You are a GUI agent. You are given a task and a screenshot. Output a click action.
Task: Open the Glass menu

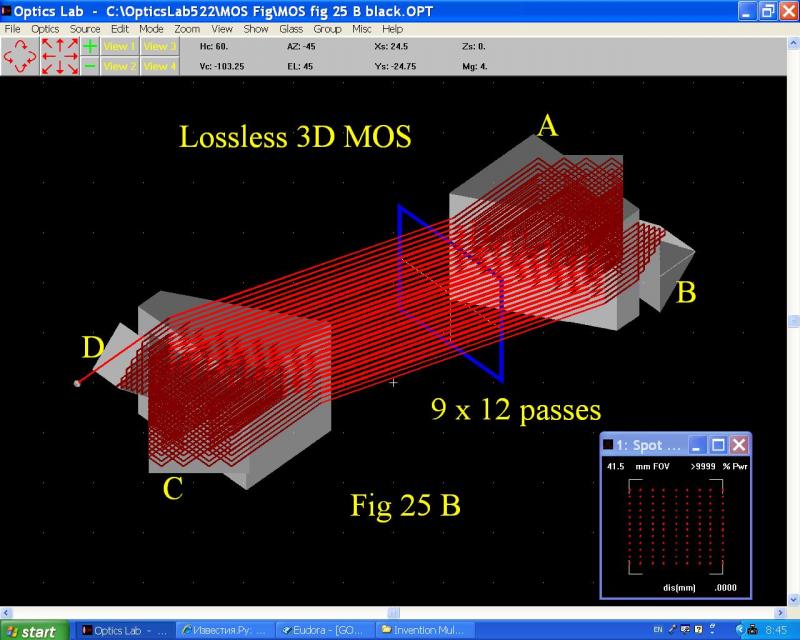click(291, 29)
